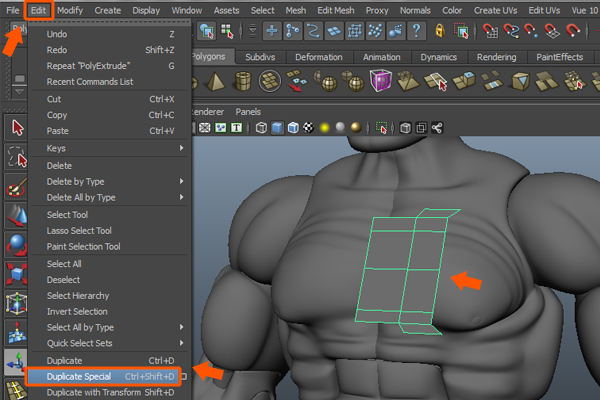Open the Edit Mesh menu

tap(336, 9)
